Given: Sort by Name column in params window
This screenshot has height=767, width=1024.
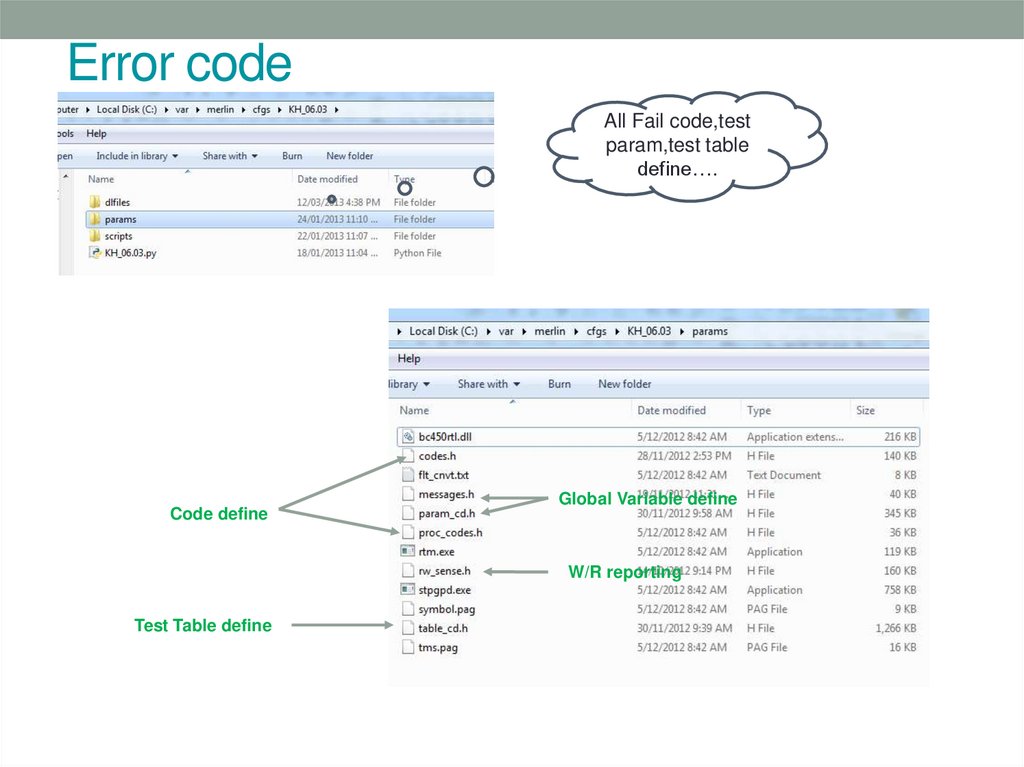Looking at the screenshot, I should click(x=414, y=410).
